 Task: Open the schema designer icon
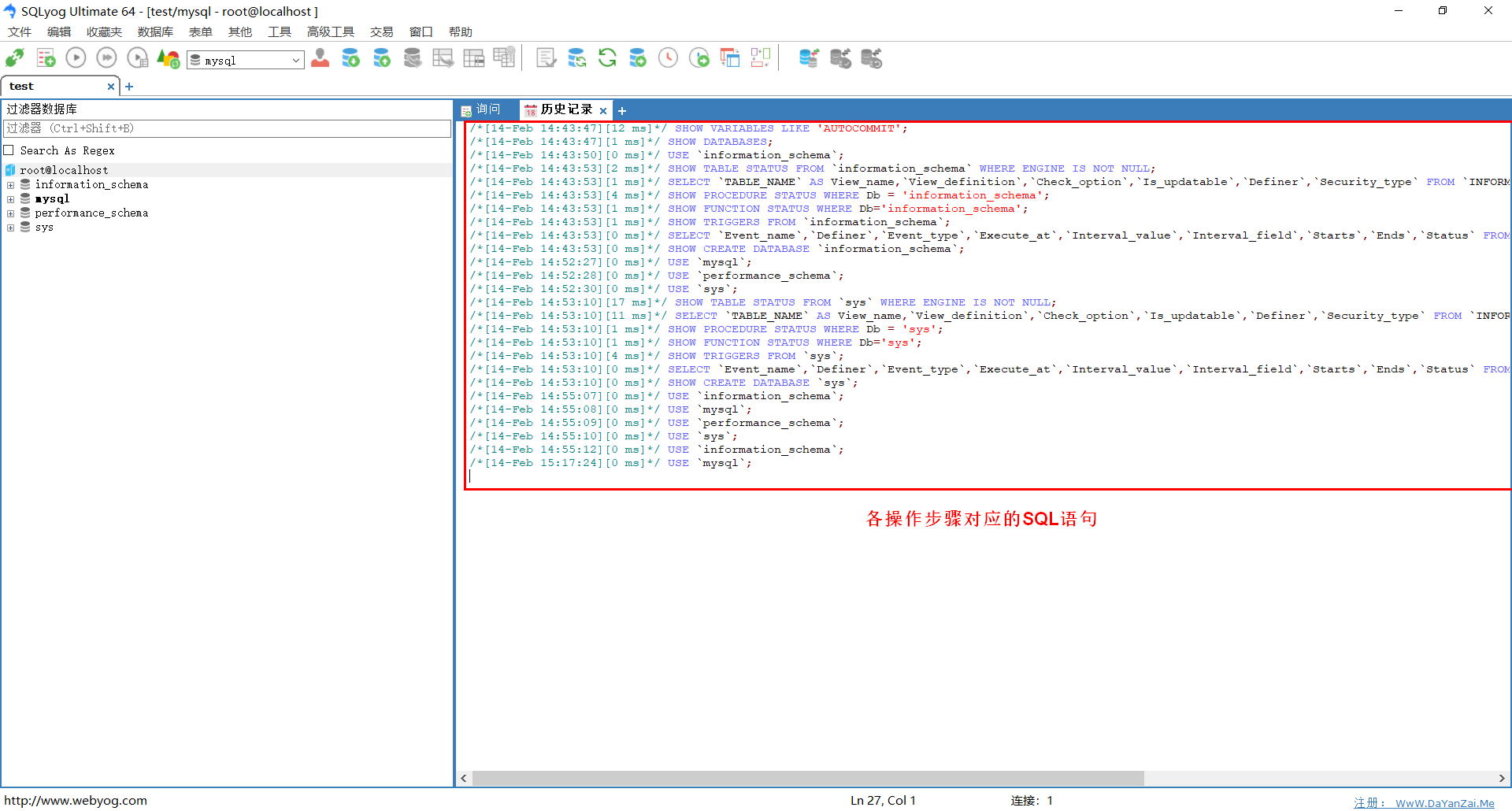coord(761,58)
